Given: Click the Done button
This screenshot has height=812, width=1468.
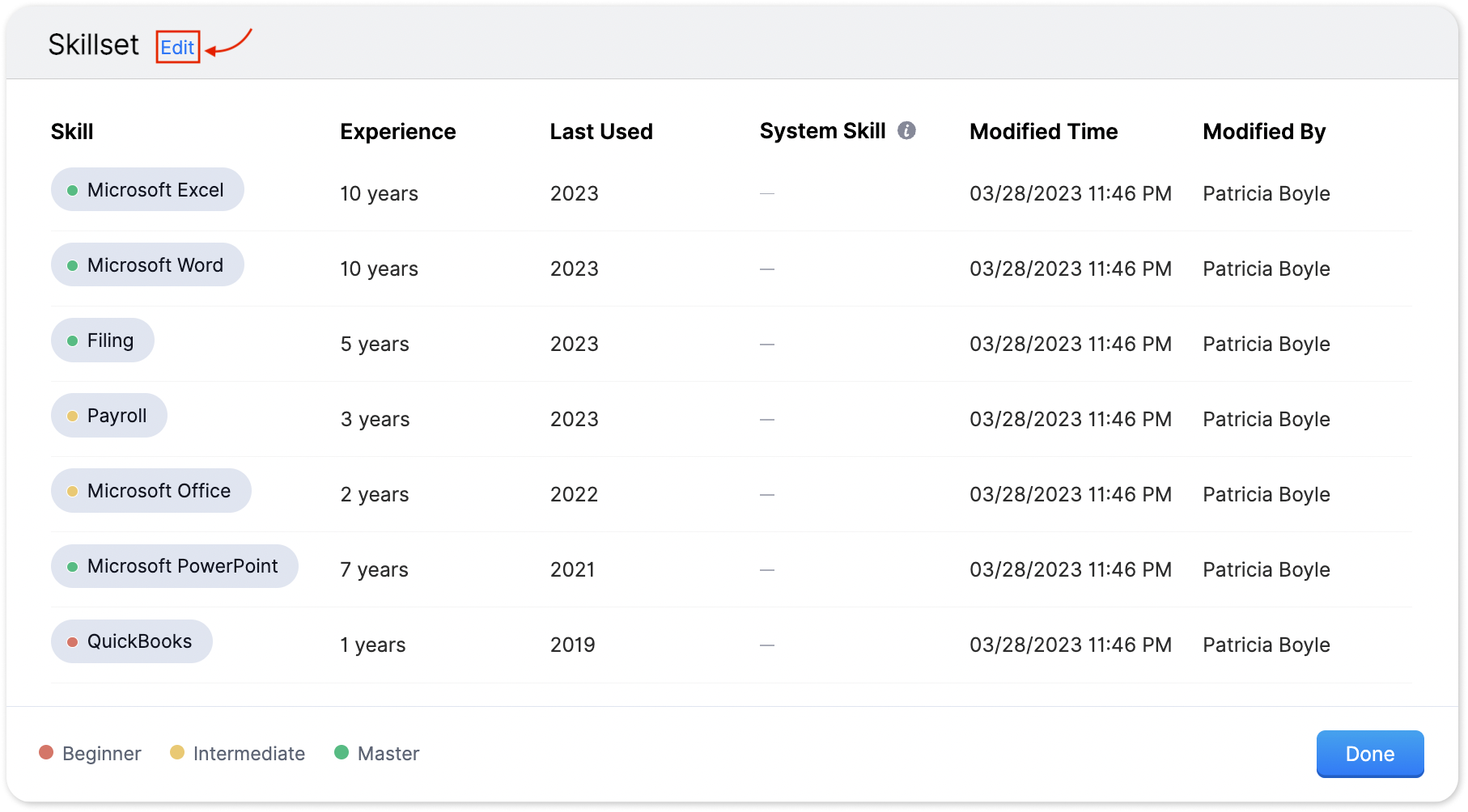Looking at the screenshot, I should 1369,754.
